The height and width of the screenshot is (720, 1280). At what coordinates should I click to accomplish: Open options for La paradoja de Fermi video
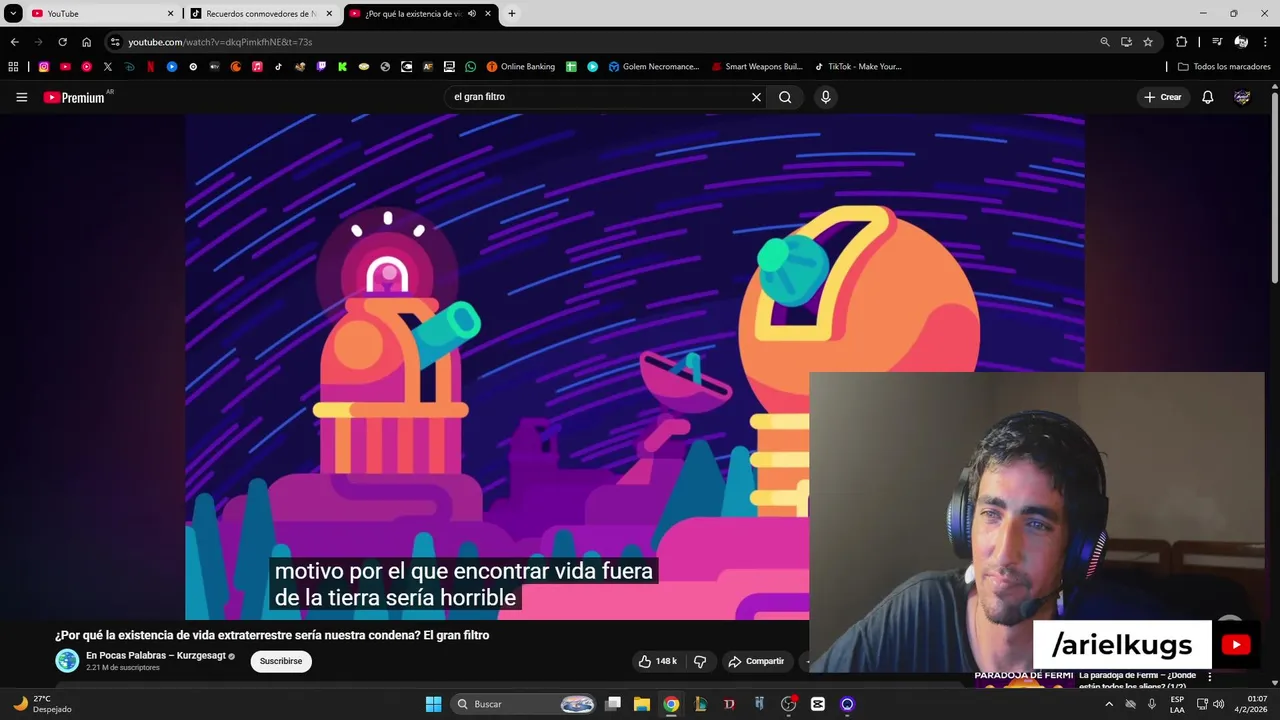[x=1210, y=677]
